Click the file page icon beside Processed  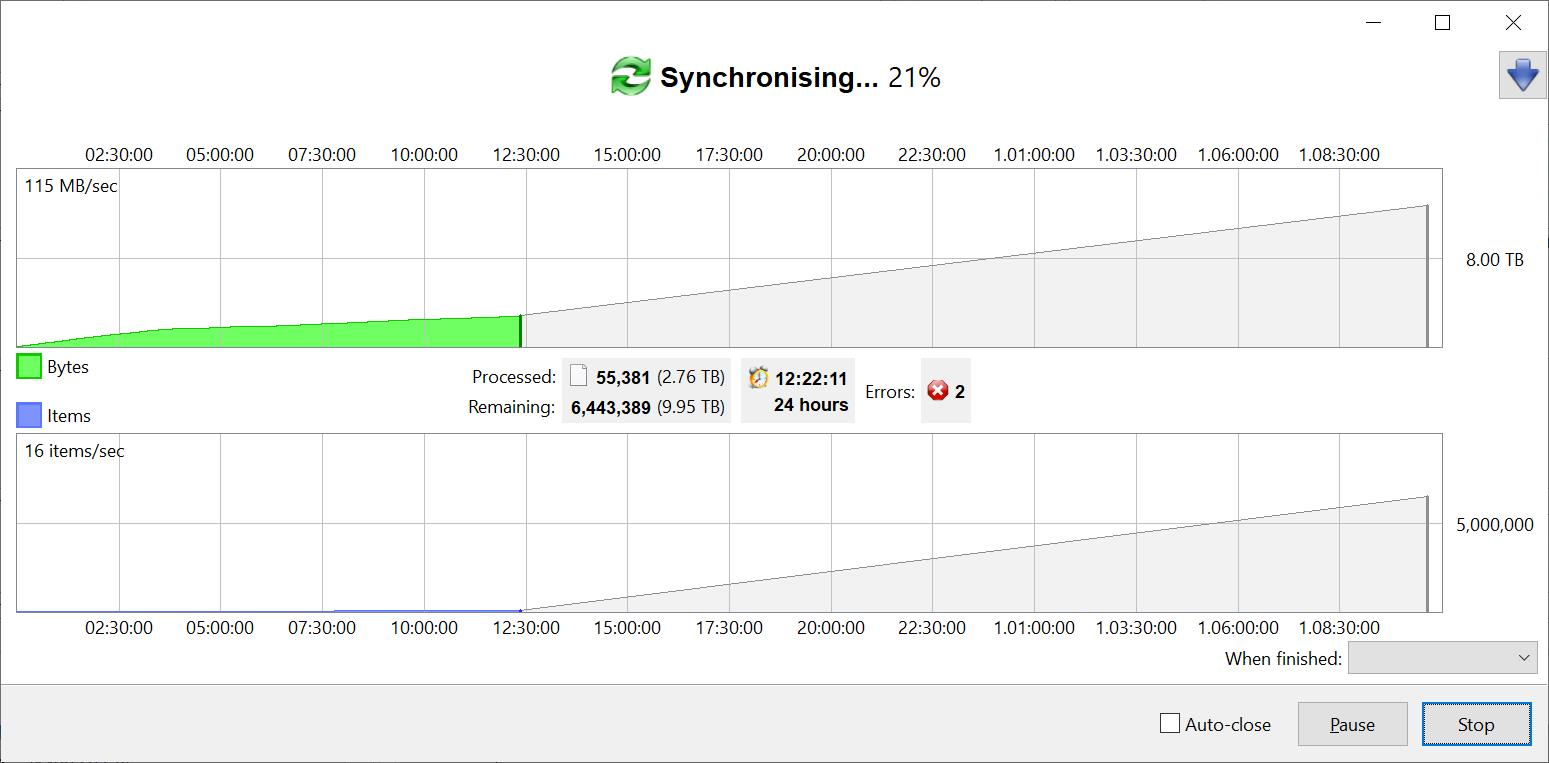tap(578, 376)
